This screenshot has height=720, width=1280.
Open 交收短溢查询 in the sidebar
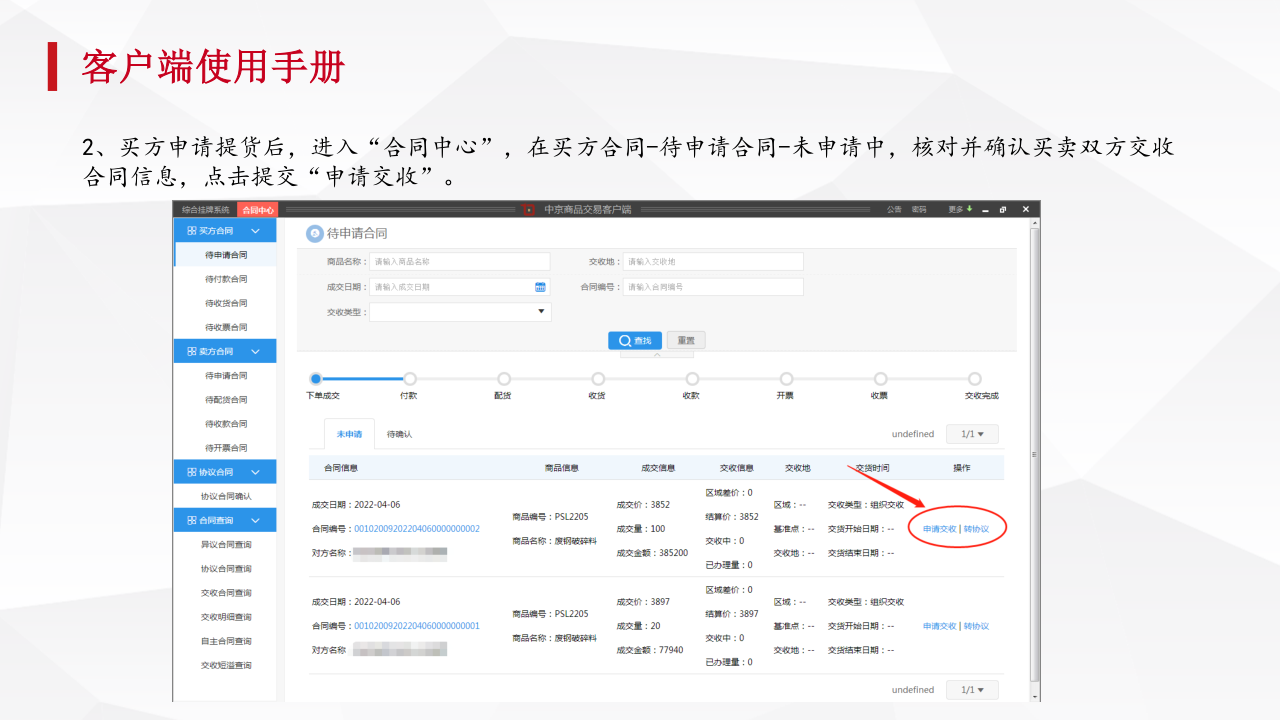pyautogui.click(x=226, y=665)
